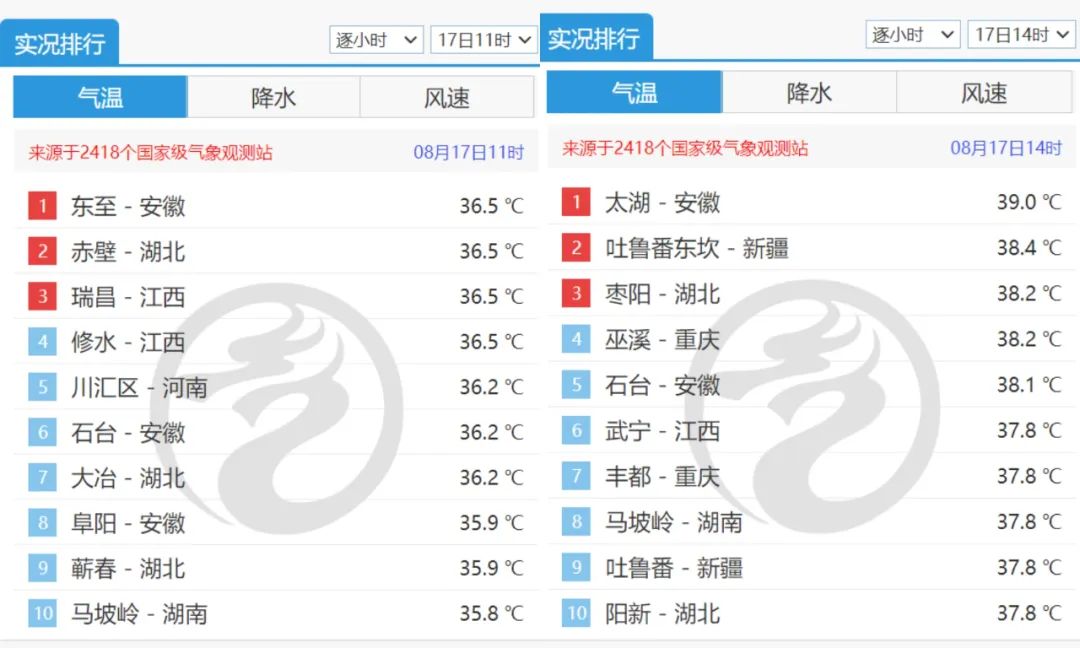1080x648 pixels.
Task: Select 气温 tab in the 08月17日14时 panel
Action: 634,93
